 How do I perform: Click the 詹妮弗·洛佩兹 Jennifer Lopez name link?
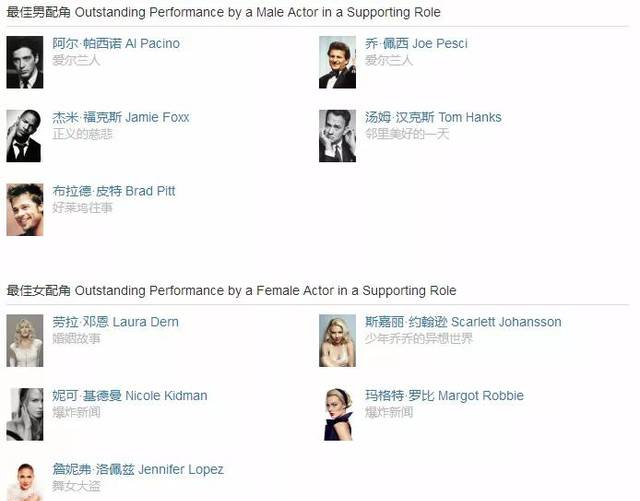tap(138, 469)
